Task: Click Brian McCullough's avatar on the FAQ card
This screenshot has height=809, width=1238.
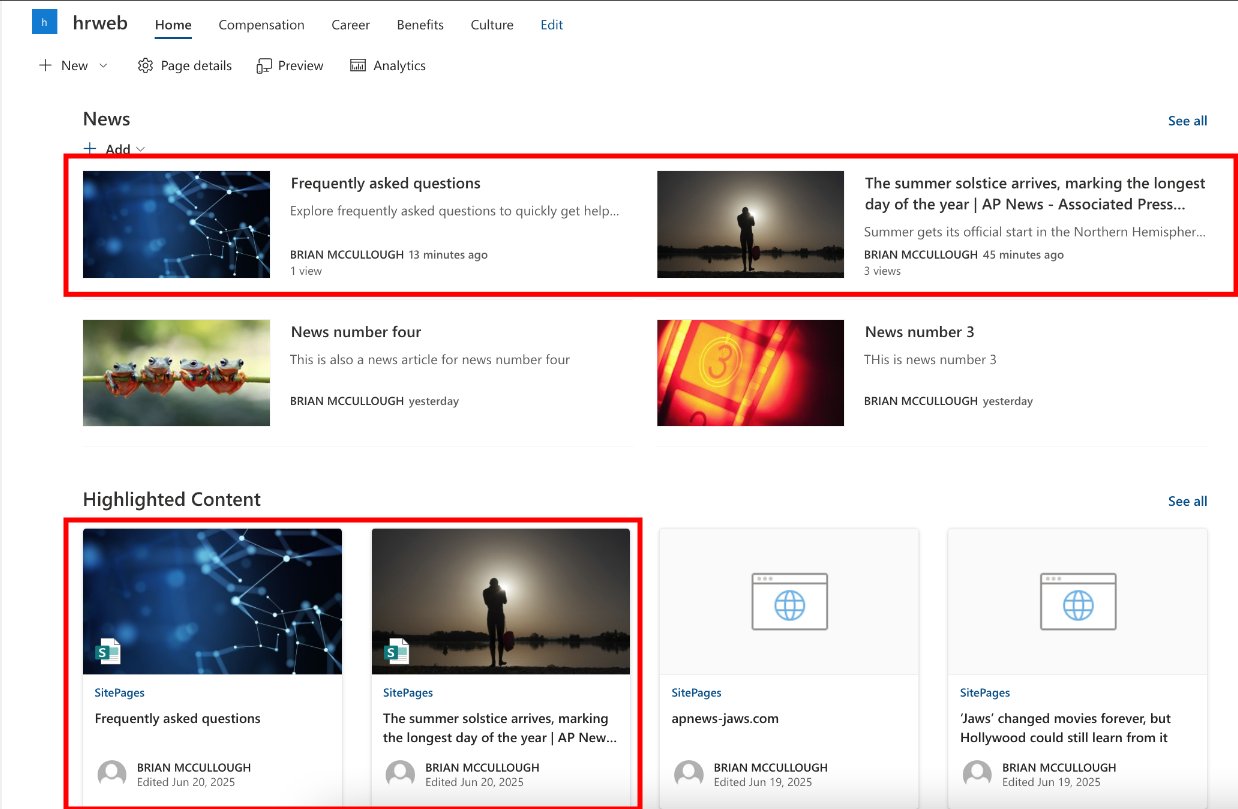Action: coord(111,774)
